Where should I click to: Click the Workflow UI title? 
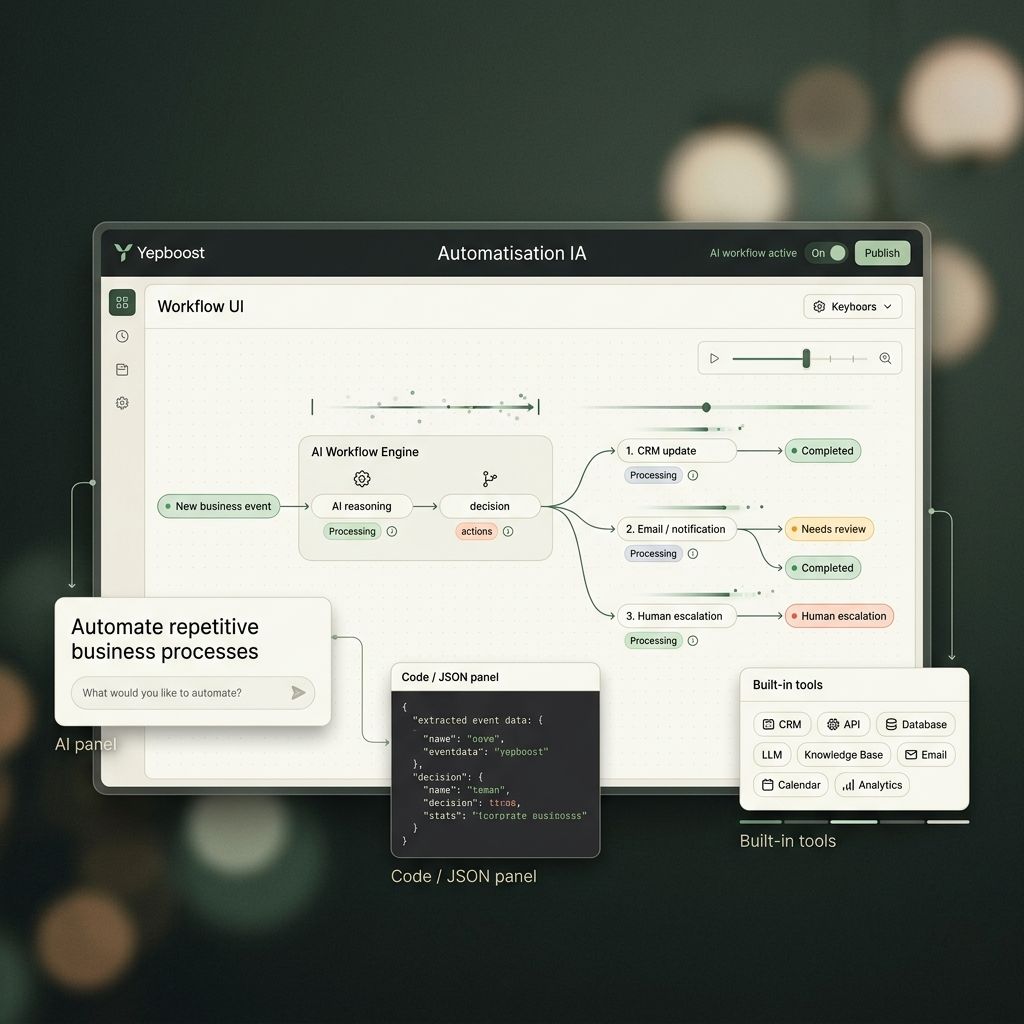[200, 306]
